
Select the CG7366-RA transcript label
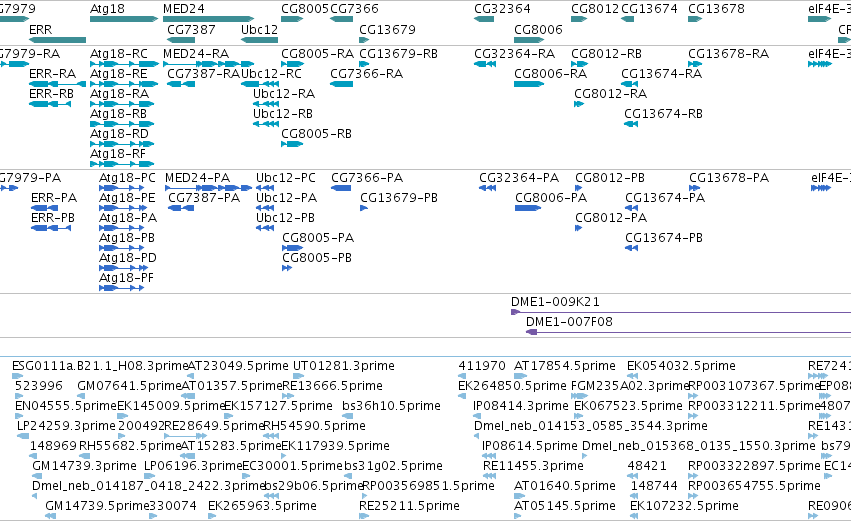(366, 74)
